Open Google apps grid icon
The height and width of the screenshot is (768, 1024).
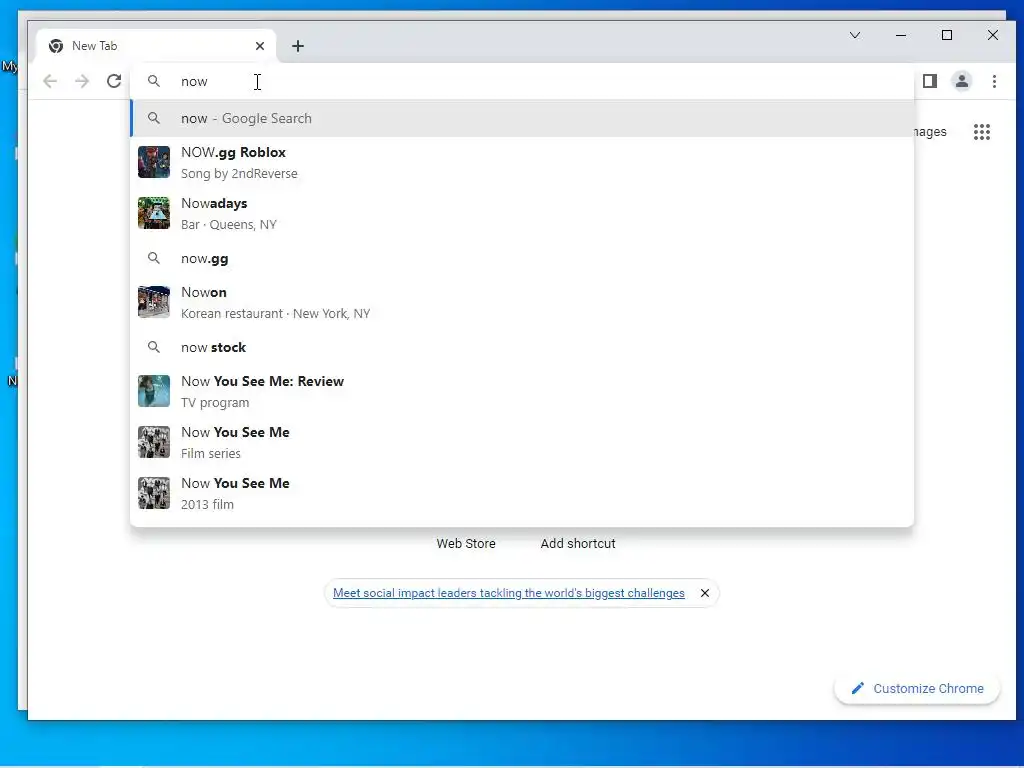(982, 132)
